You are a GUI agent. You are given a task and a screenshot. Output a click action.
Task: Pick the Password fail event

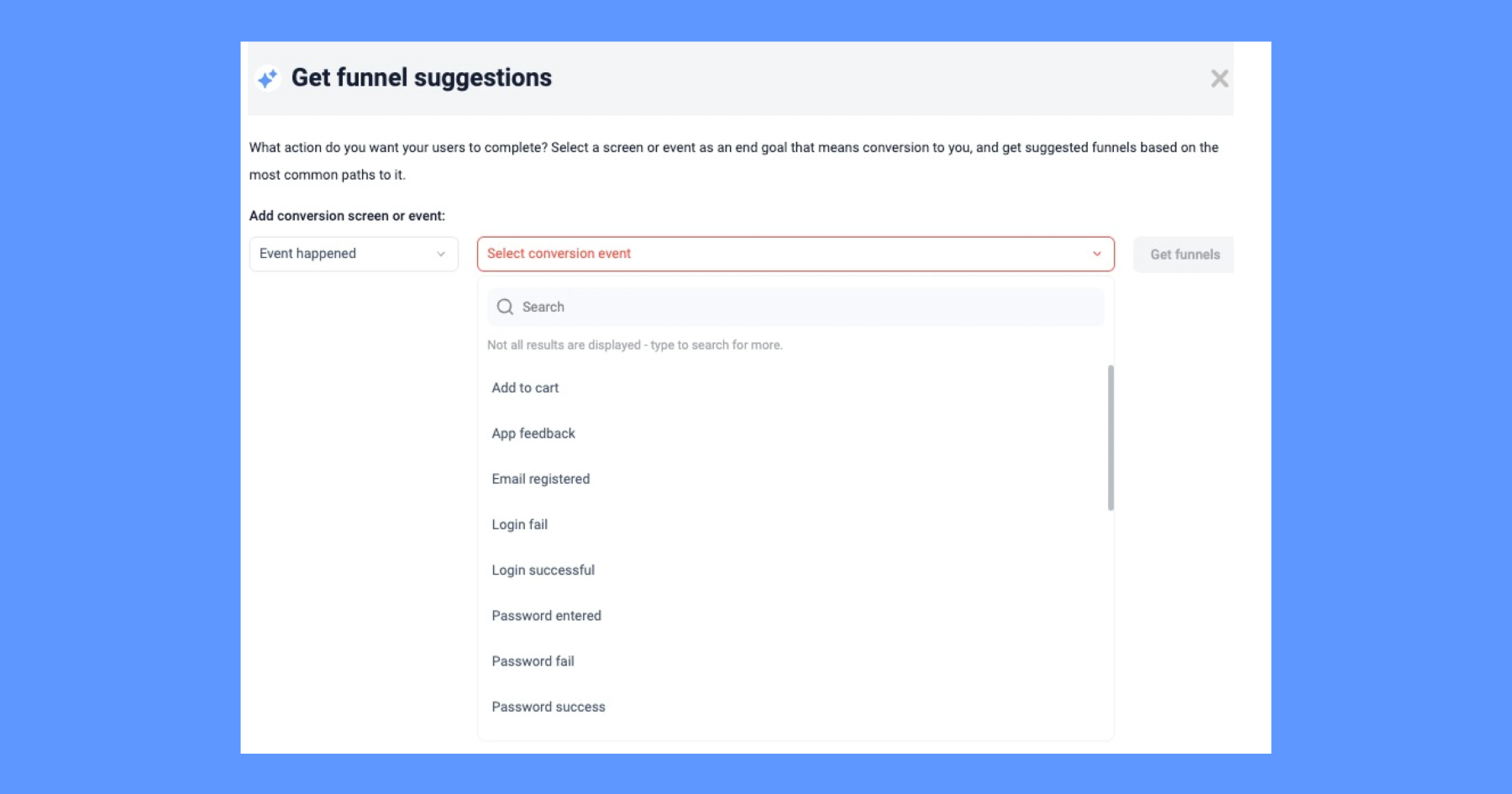(533, 660)
